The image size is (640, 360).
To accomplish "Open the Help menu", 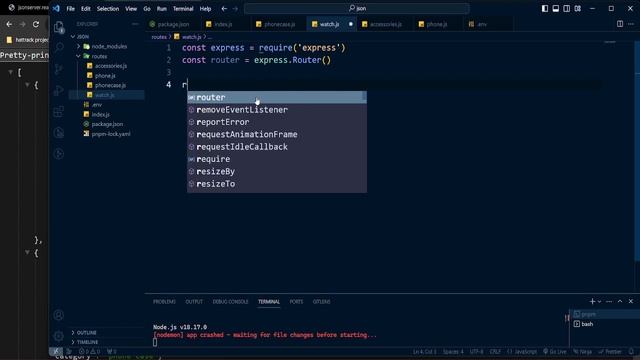I will [205, 9].
